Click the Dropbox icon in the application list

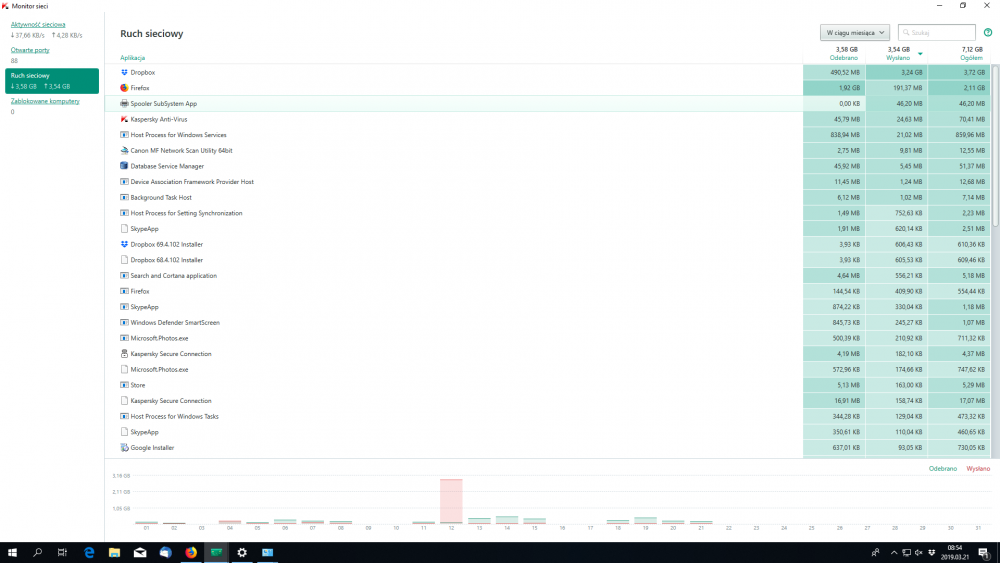click(x=124, y=72)
